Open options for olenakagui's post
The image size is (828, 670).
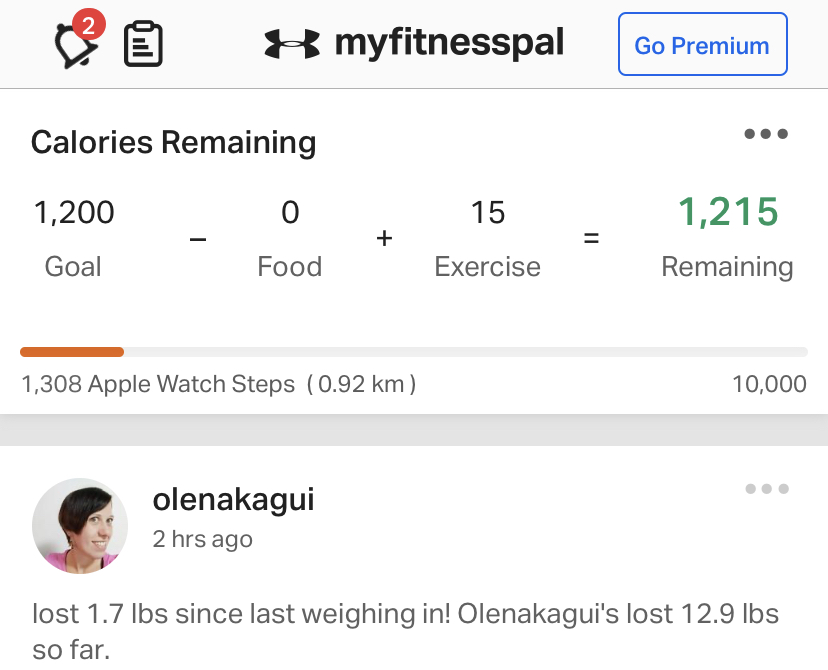pos(767,489)
